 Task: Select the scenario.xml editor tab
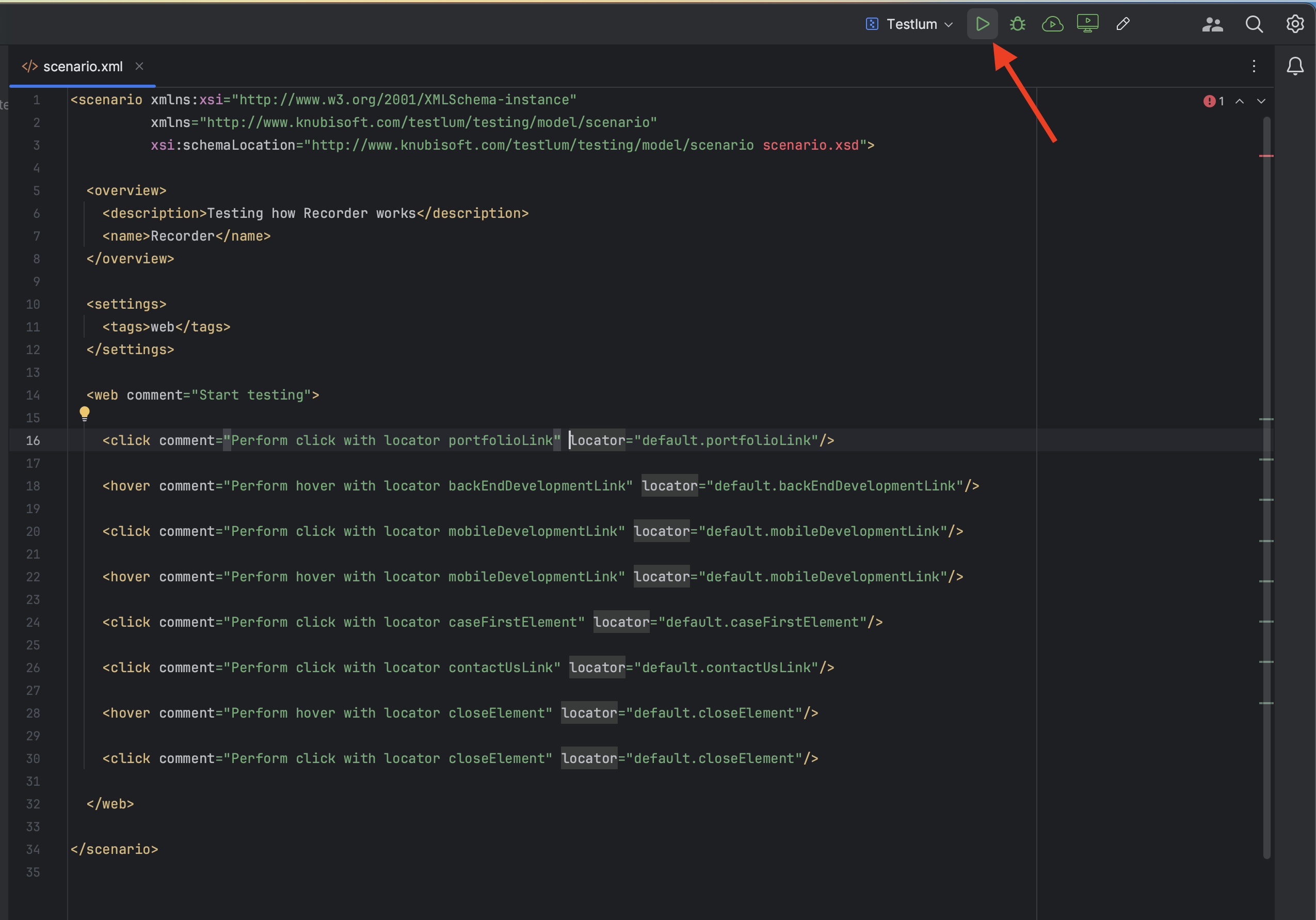coord(83,67)
